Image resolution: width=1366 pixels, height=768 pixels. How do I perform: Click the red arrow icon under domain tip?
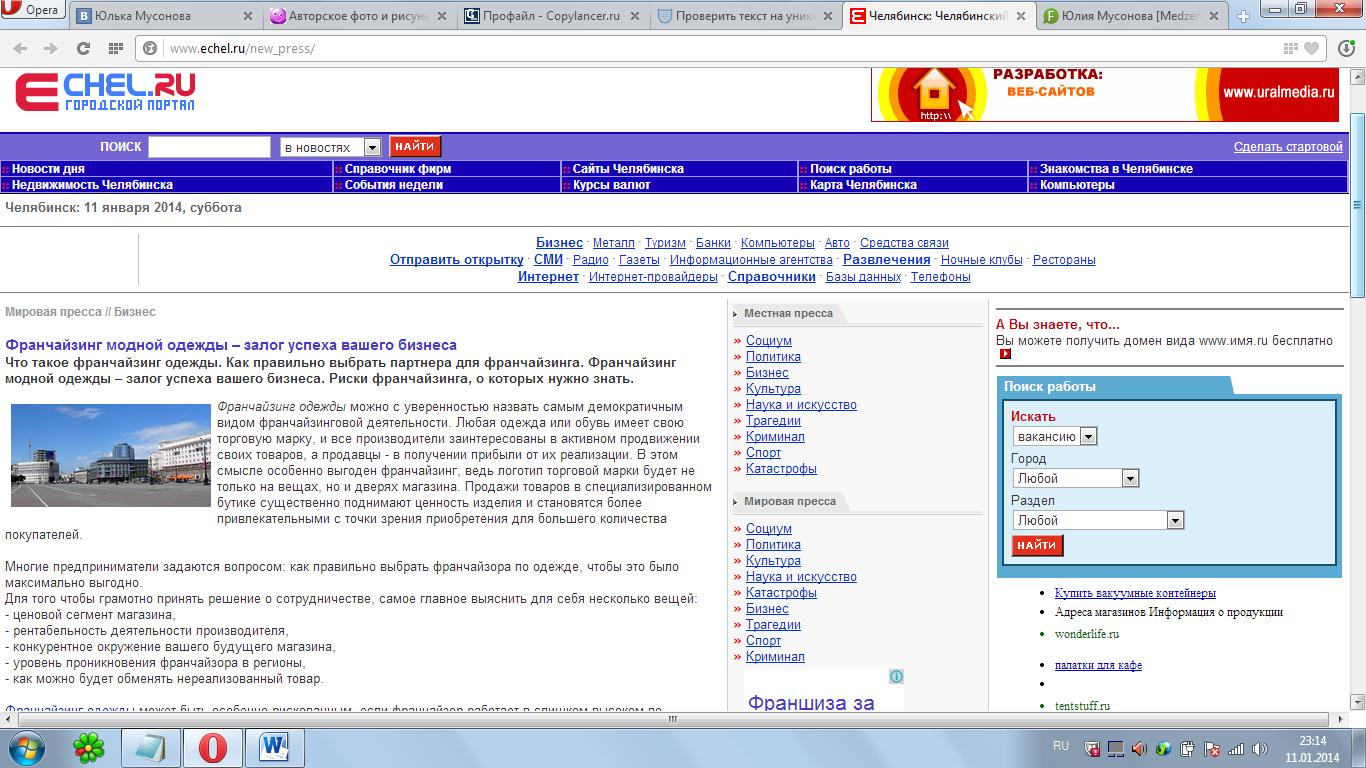coord(1006,354)
